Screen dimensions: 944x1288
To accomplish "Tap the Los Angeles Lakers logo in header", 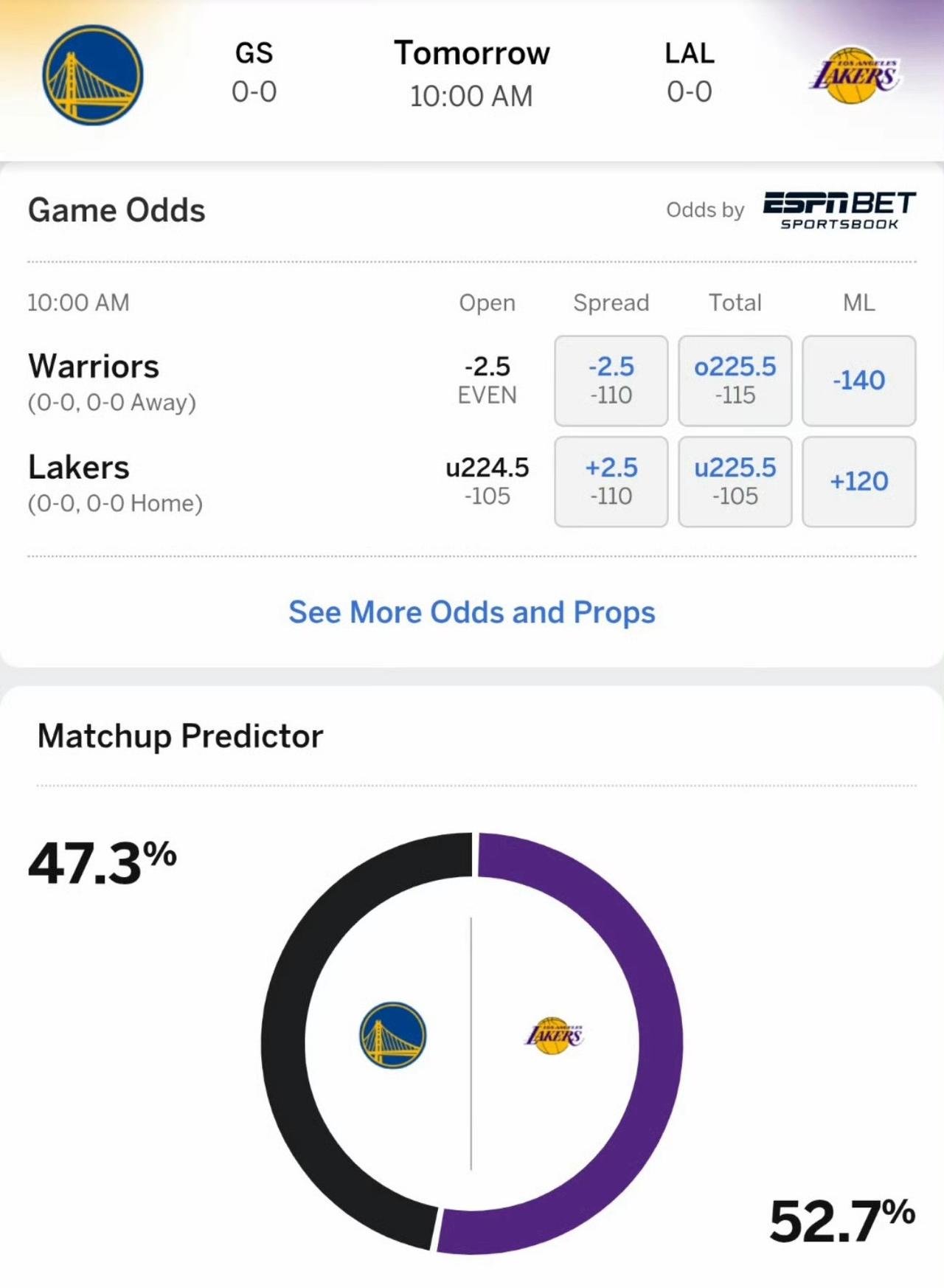I will (854, 75).
